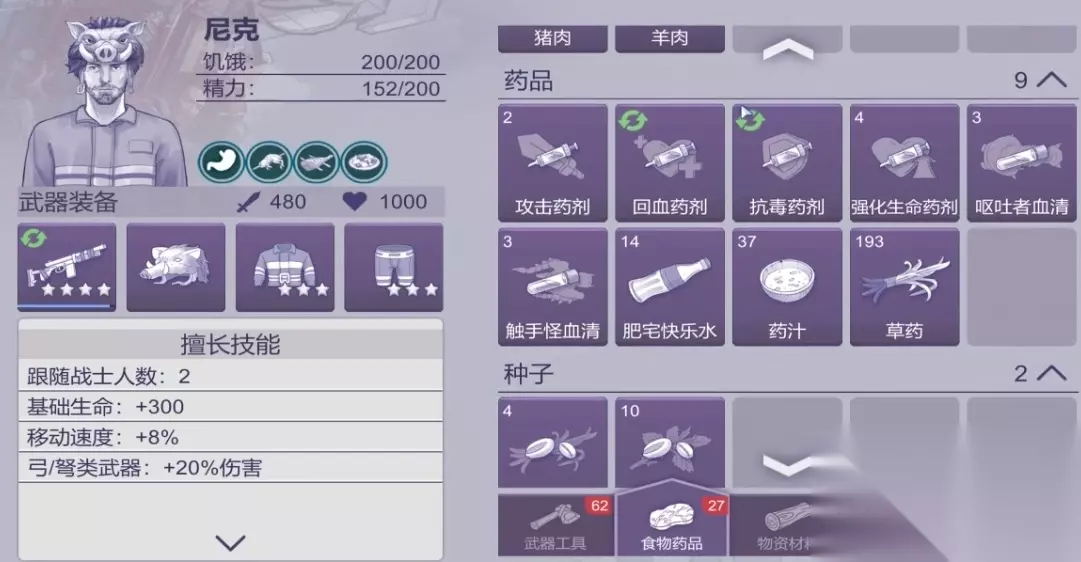Click the white down arrow in inventory
This screenshot has width=1081, height=562.
[787, 464]
